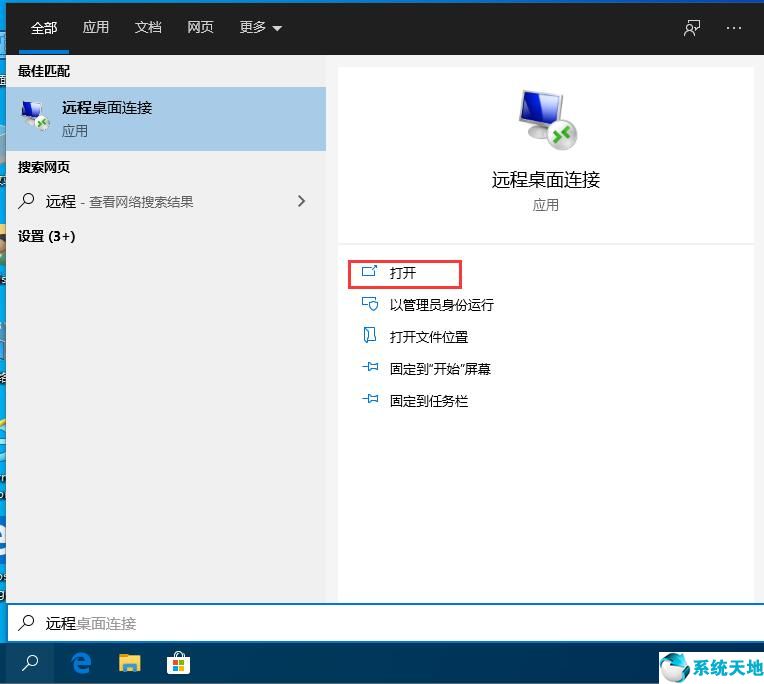Click the remote desktop icon in best match
This screenshot has height=684, width=764.
(x=35, y=116)
